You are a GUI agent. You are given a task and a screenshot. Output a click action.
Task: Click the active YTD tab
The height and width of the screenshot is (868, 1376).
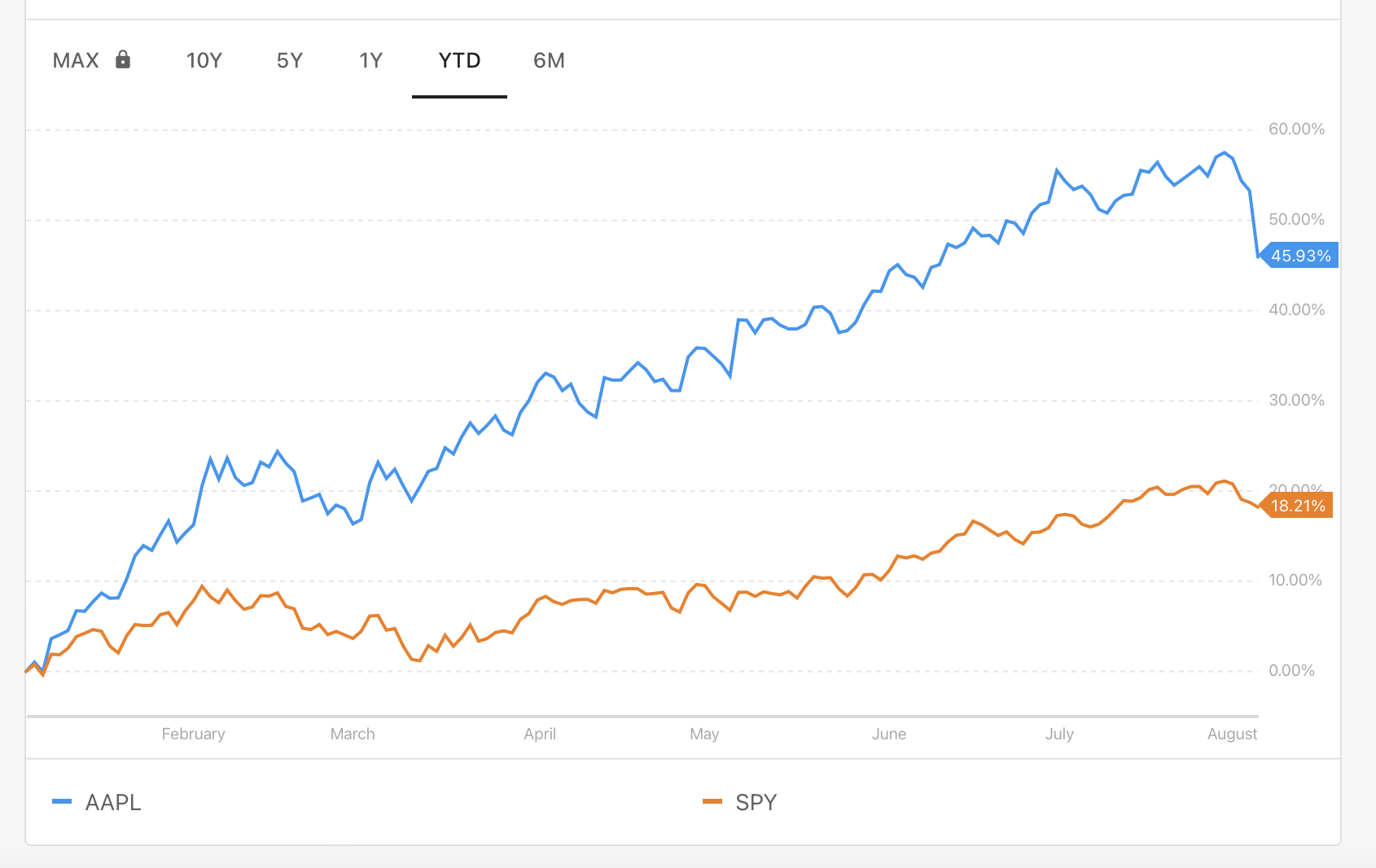[459, 60]
